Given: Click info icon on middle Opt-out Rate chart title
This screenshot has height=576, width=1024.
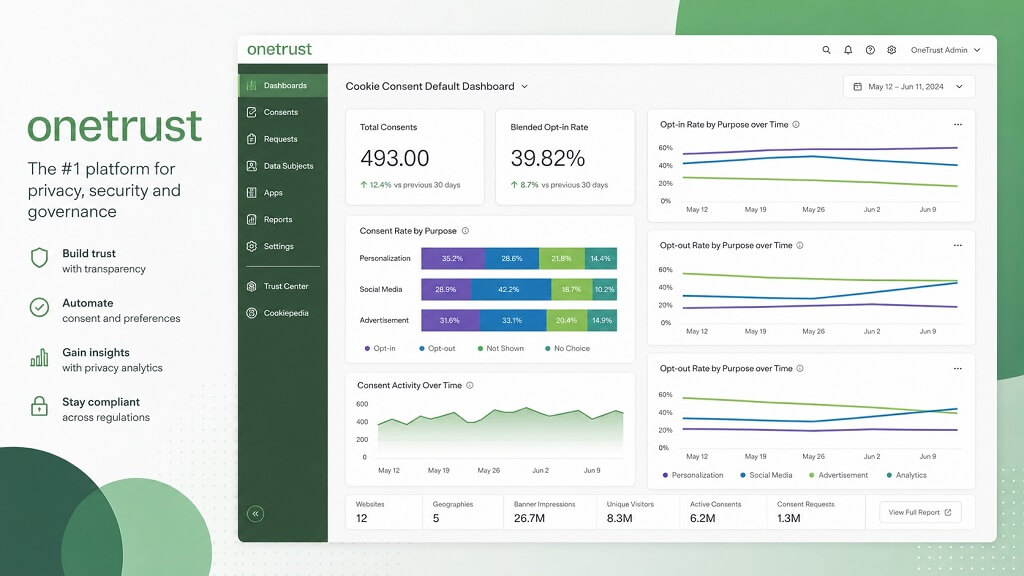Looking at the screenshot, I should (x=800, y=246).
